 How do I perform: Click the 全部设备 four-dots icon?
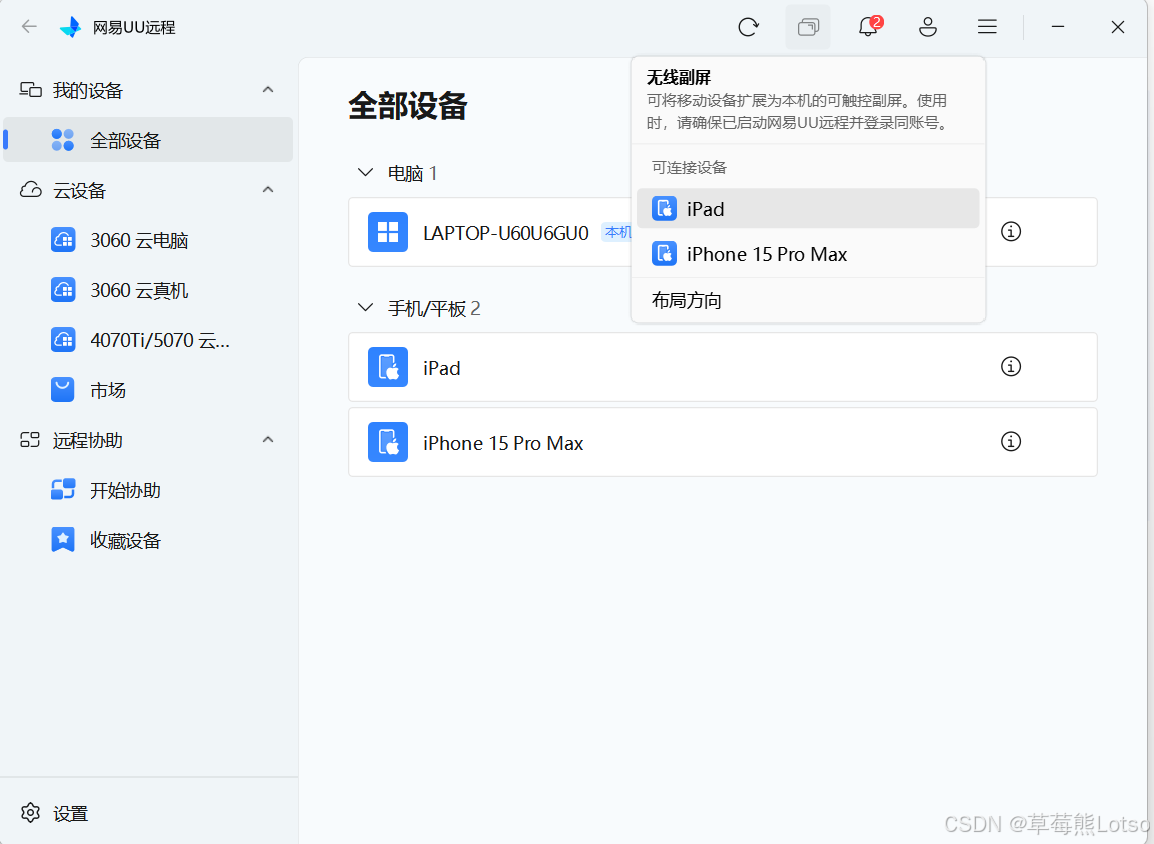63,140
